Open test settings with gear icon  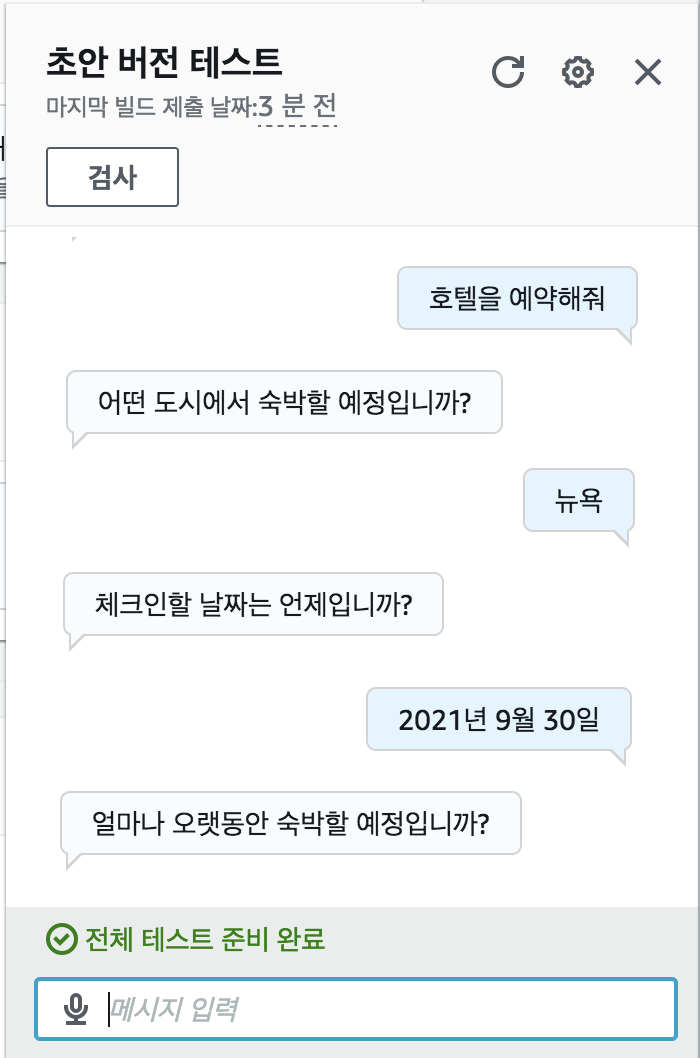click(578, 72)
